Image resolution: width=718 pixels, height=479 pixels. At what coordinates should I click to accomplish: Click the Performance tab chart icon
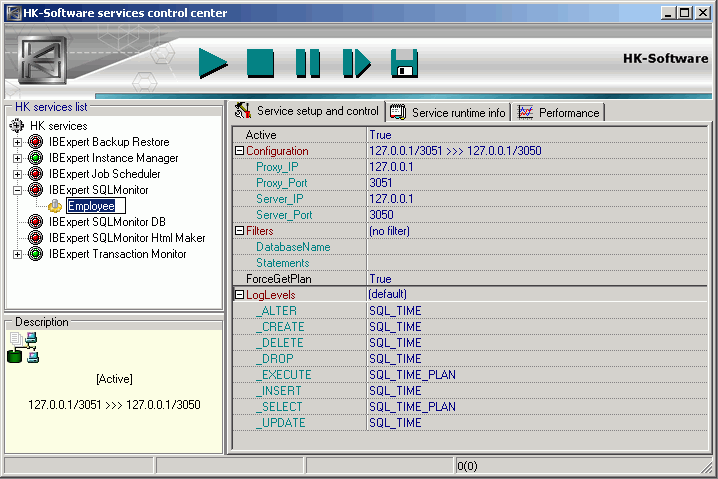tap(525, 112)
